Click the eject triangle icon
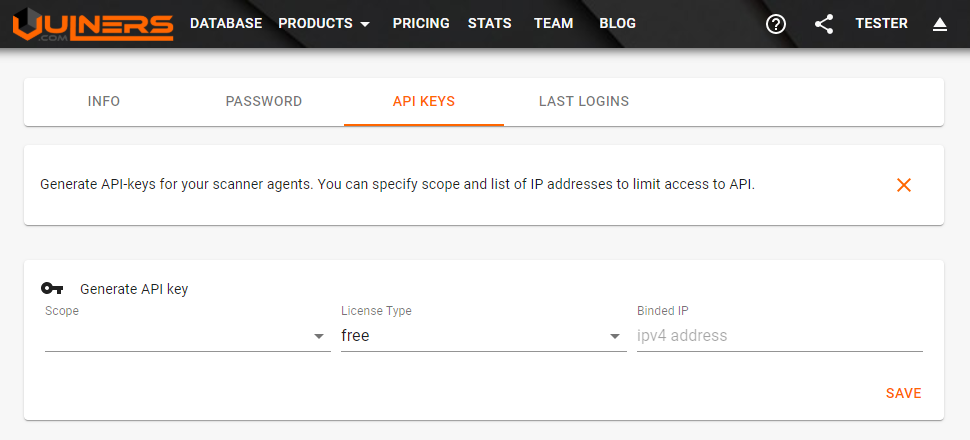Screen dimensions: 970x440 pos(940,24)
